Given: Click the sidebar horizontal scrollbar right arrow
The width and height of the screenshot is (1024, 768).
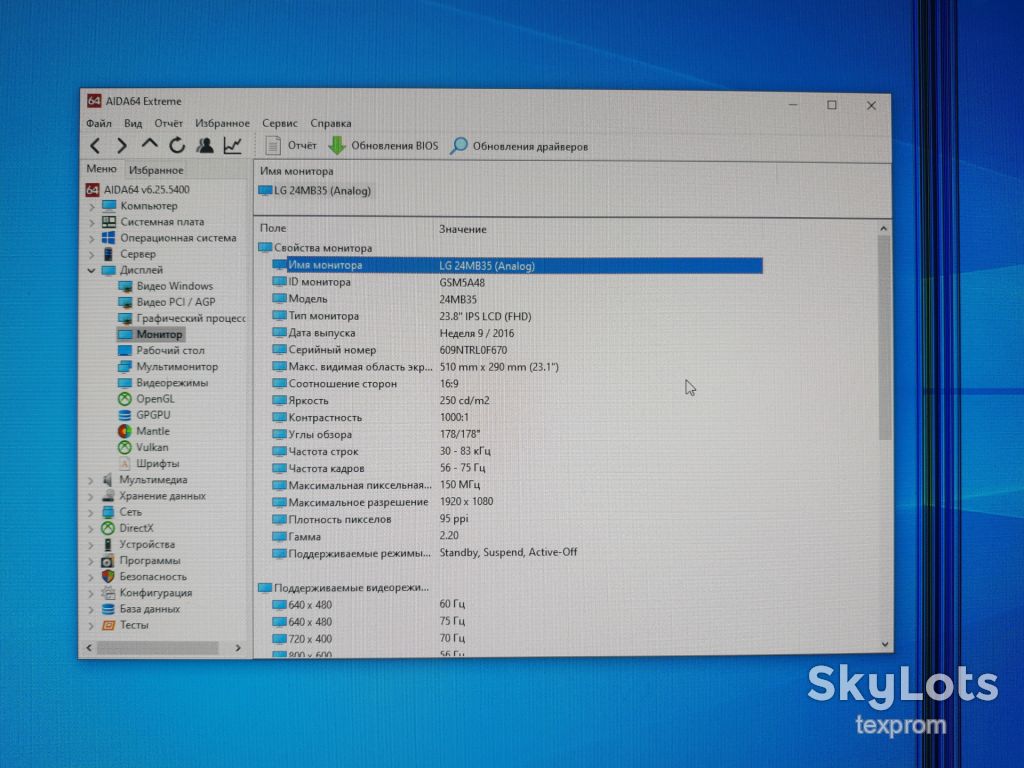Looking at the screenshot, I should tap(238, 648).
